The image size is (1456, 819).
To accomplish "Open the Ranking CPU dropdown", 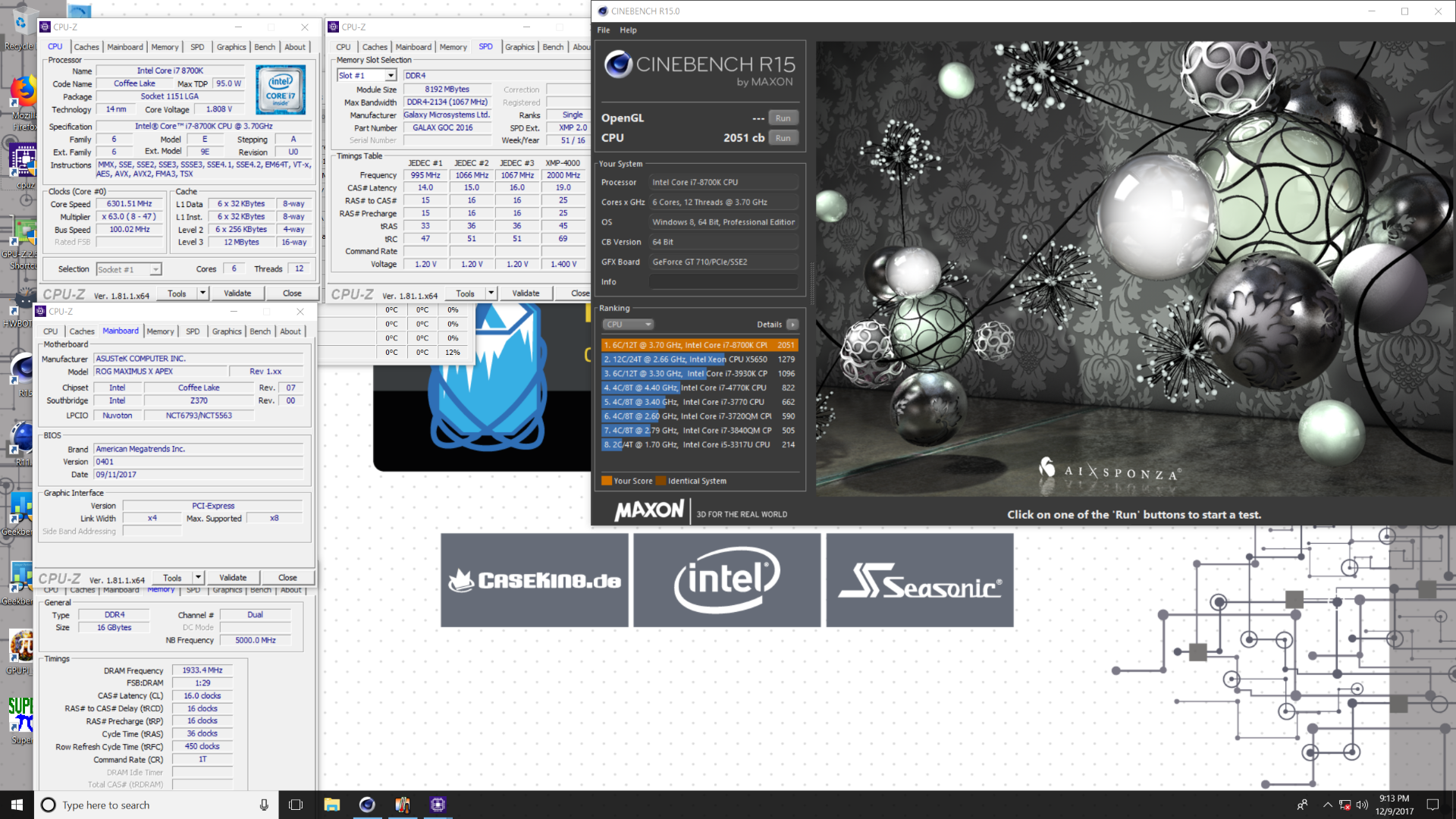I will (x=628, y=325).
